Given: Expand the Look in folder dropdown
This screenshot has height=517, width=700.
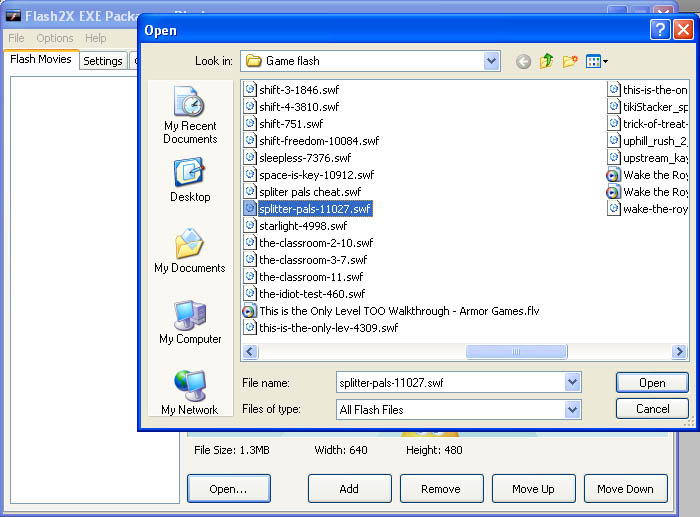Looking at the screenshot, I should [491, 61].
